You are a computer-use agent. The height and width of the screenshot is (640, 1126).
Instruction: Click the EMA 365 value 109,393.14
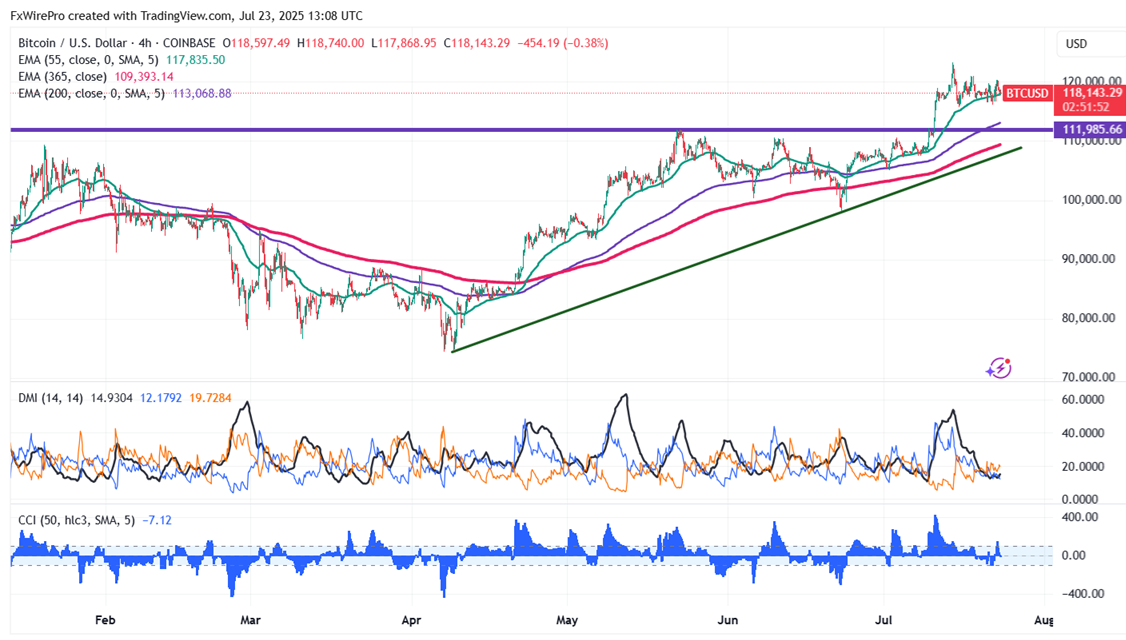144,77
